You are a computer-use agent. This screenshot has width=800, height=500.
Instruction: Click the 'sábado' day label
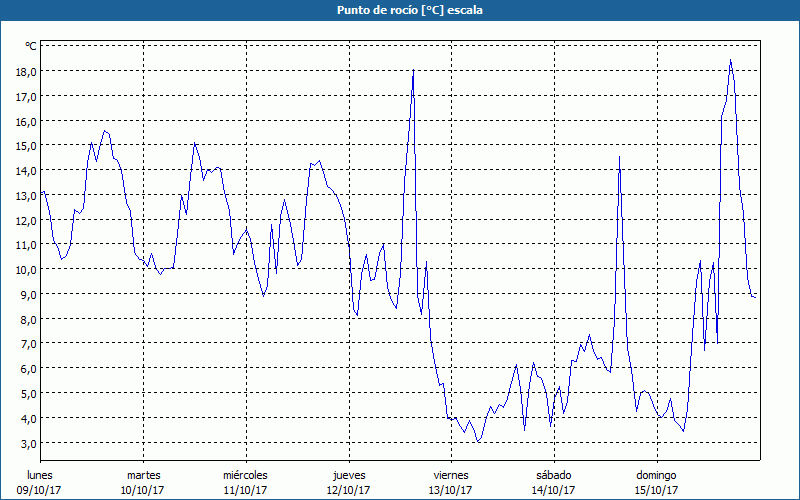pos(553,474)
